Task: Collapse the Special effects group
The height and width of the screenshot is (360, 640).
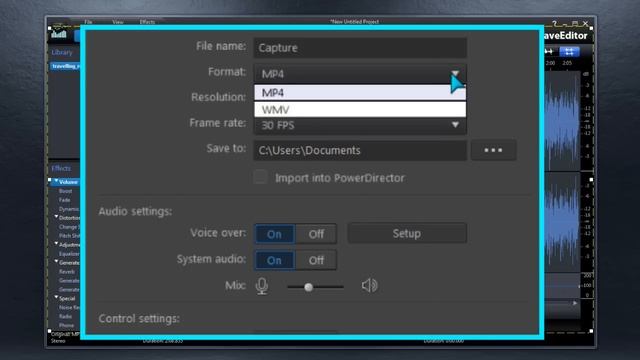Action: point(56,298)
